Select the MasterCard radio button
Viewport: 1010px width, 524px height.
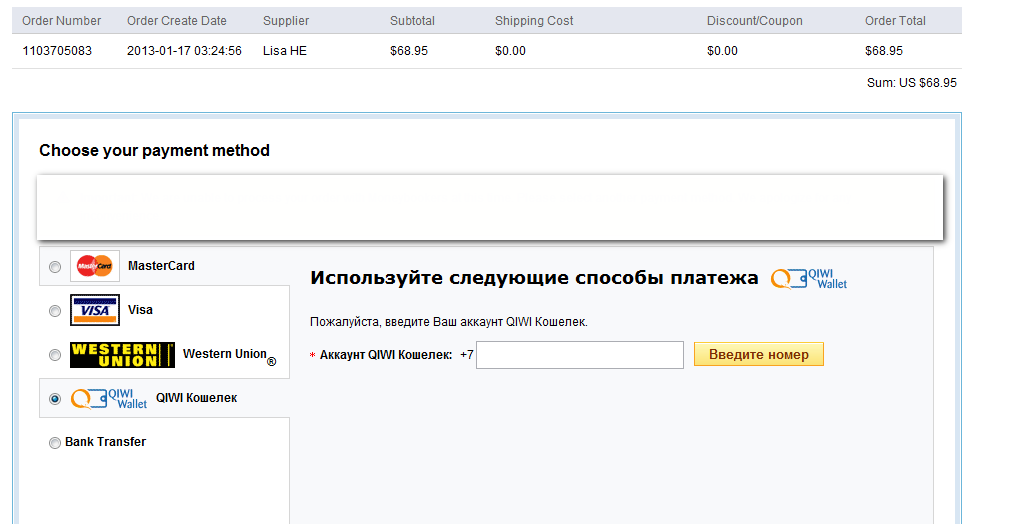(55, 267)
